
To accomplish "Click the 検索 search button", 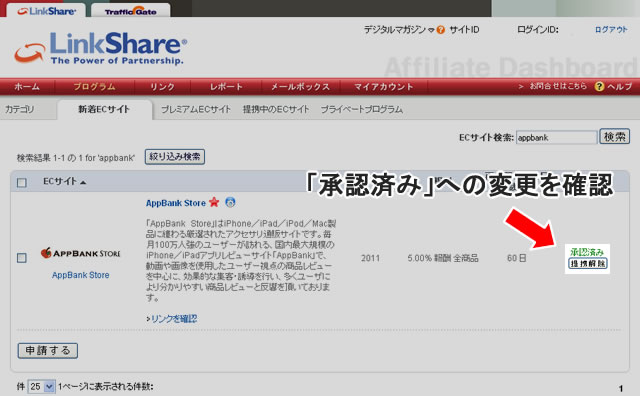I will [x=614, y=137].
